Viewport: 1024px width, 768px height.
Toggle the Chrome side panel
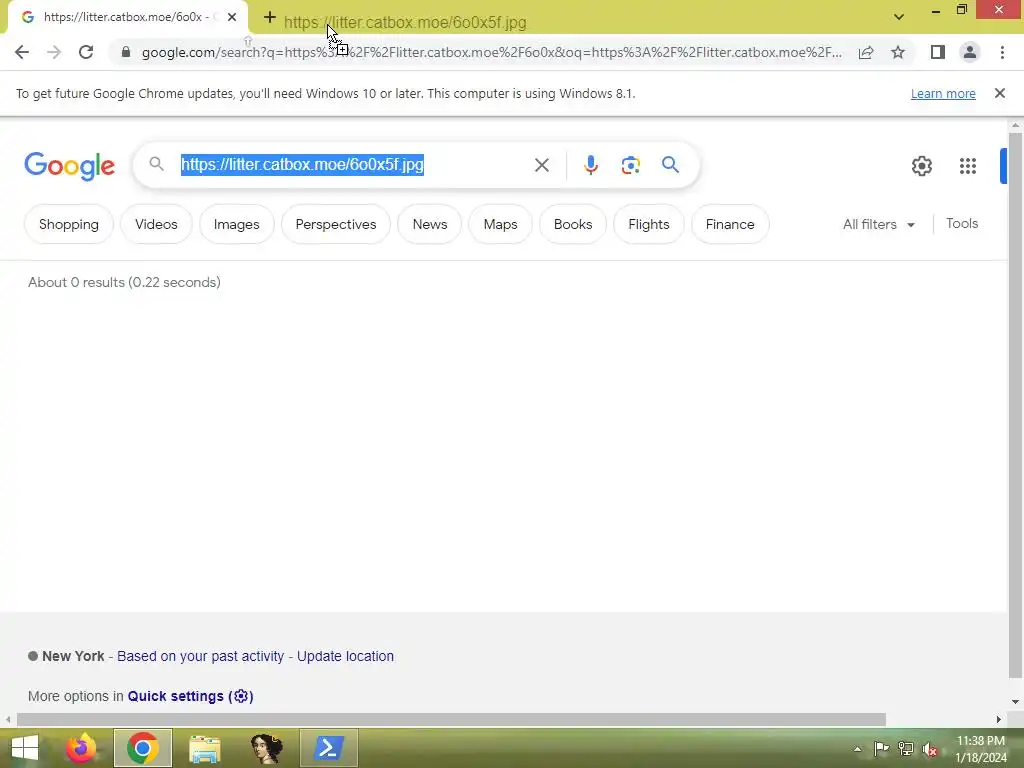coord(938,52)
